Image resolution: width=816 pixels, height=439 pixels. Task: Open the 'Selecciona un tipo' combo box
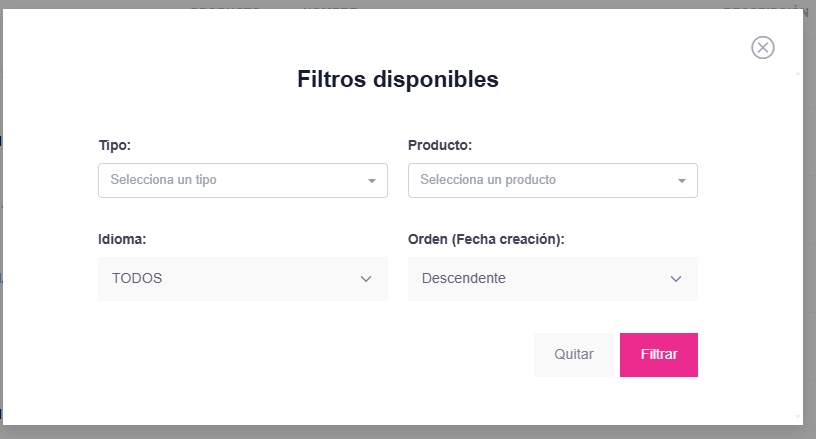click(242, 181)
